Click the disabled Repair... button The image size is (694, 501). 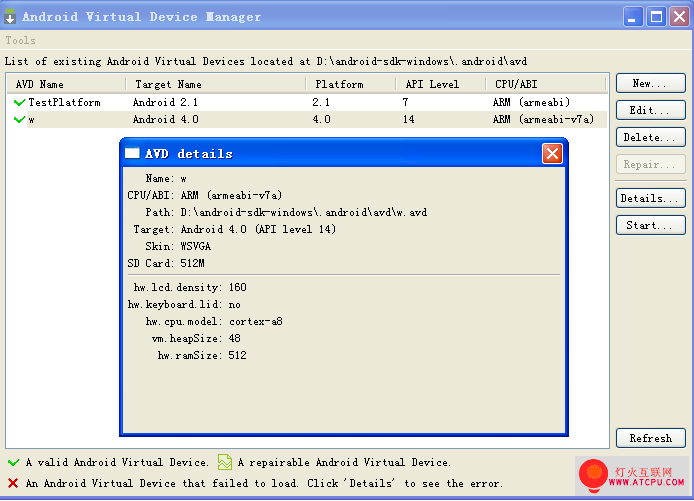coord(651,164)
